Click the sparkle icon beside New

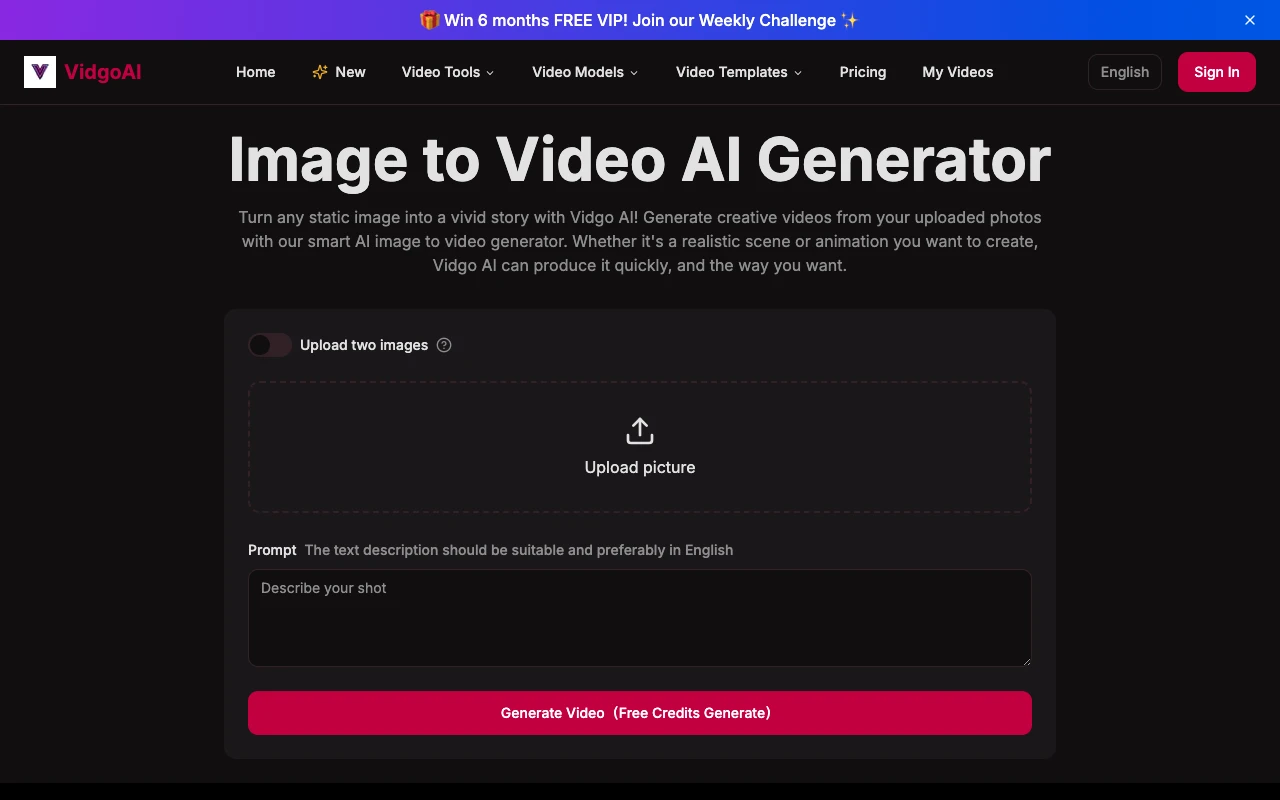pos(319,71)
